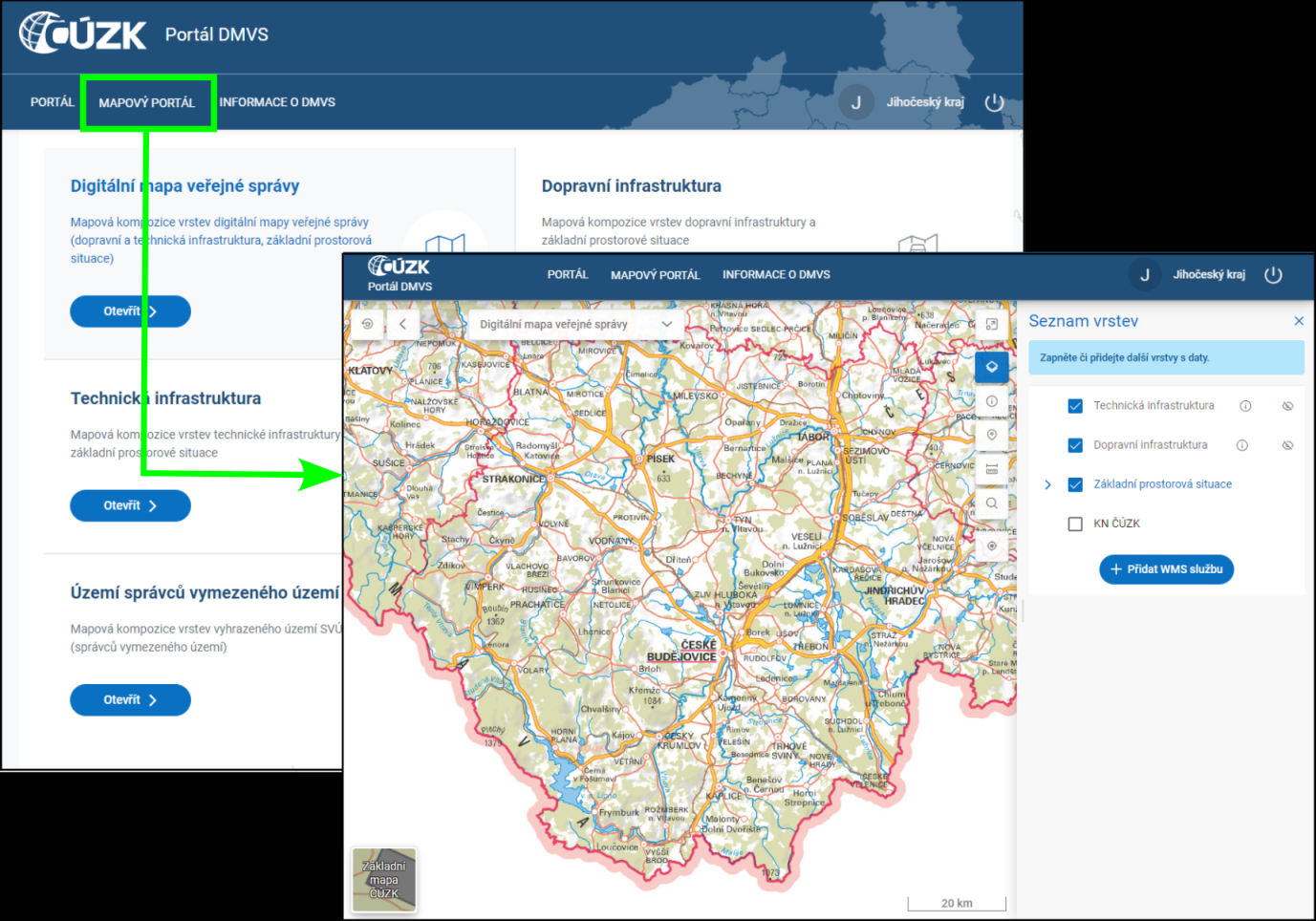Expand the Základní prostorová situace layer group

[1047, 484]
